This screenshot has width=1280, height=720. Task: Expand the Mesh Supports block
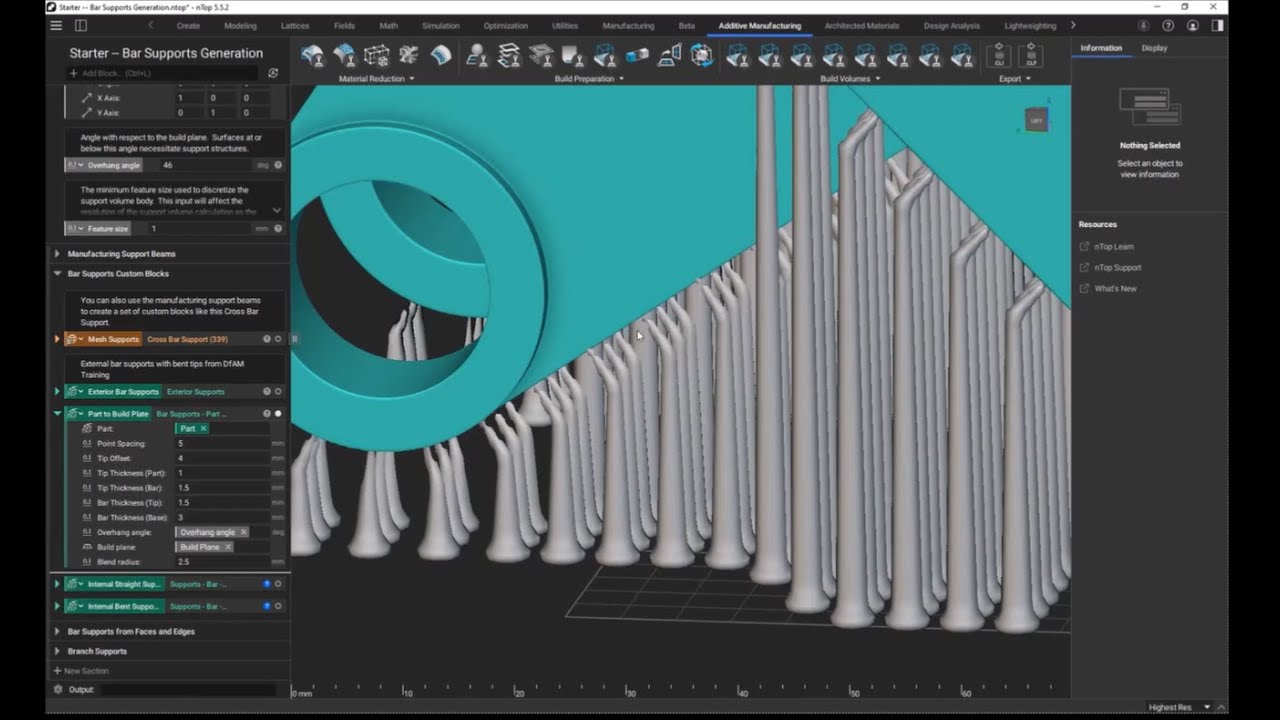57,339
